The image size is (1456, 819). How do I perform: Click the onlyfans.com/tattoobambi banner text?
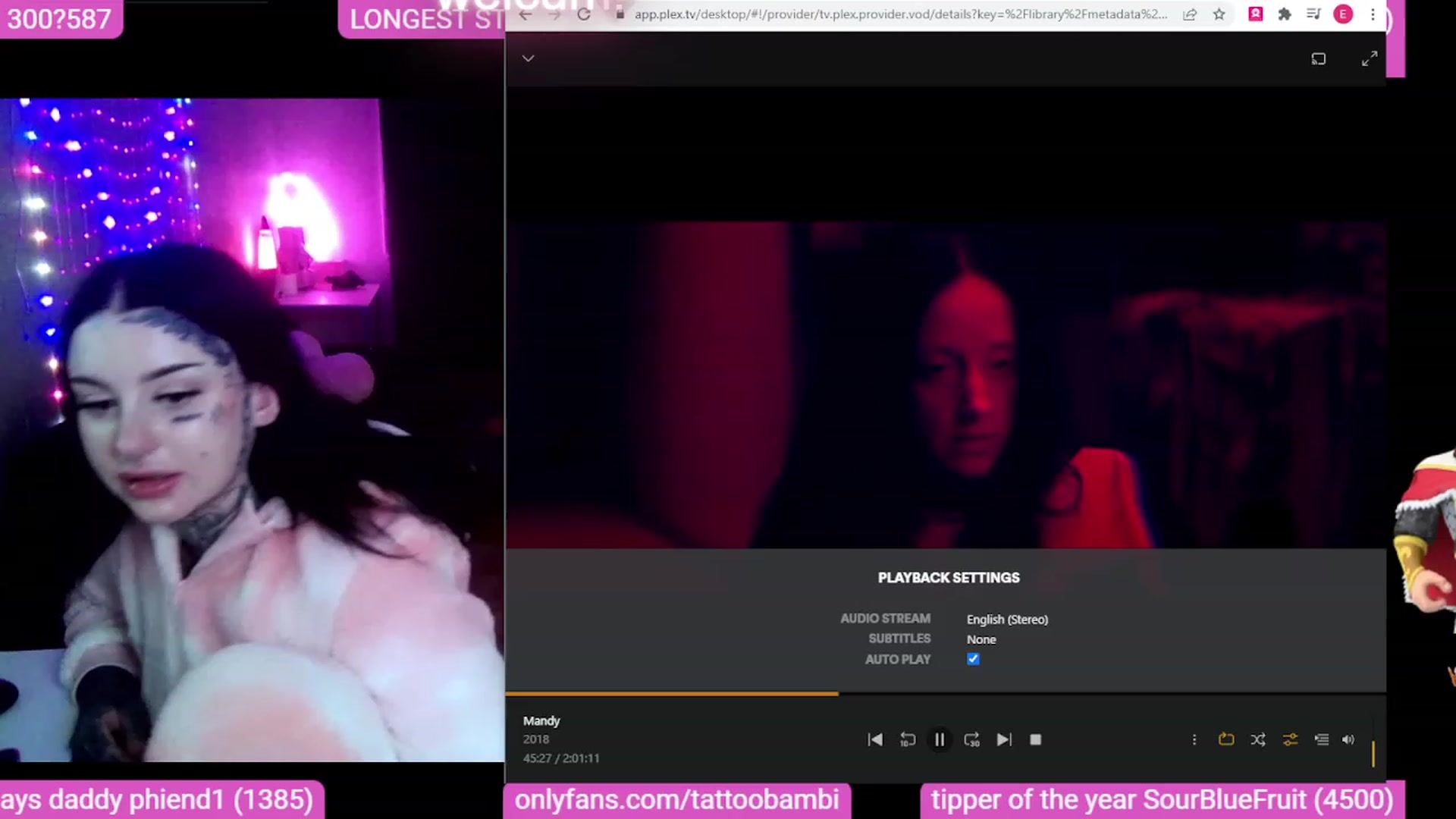click(676, 799)
